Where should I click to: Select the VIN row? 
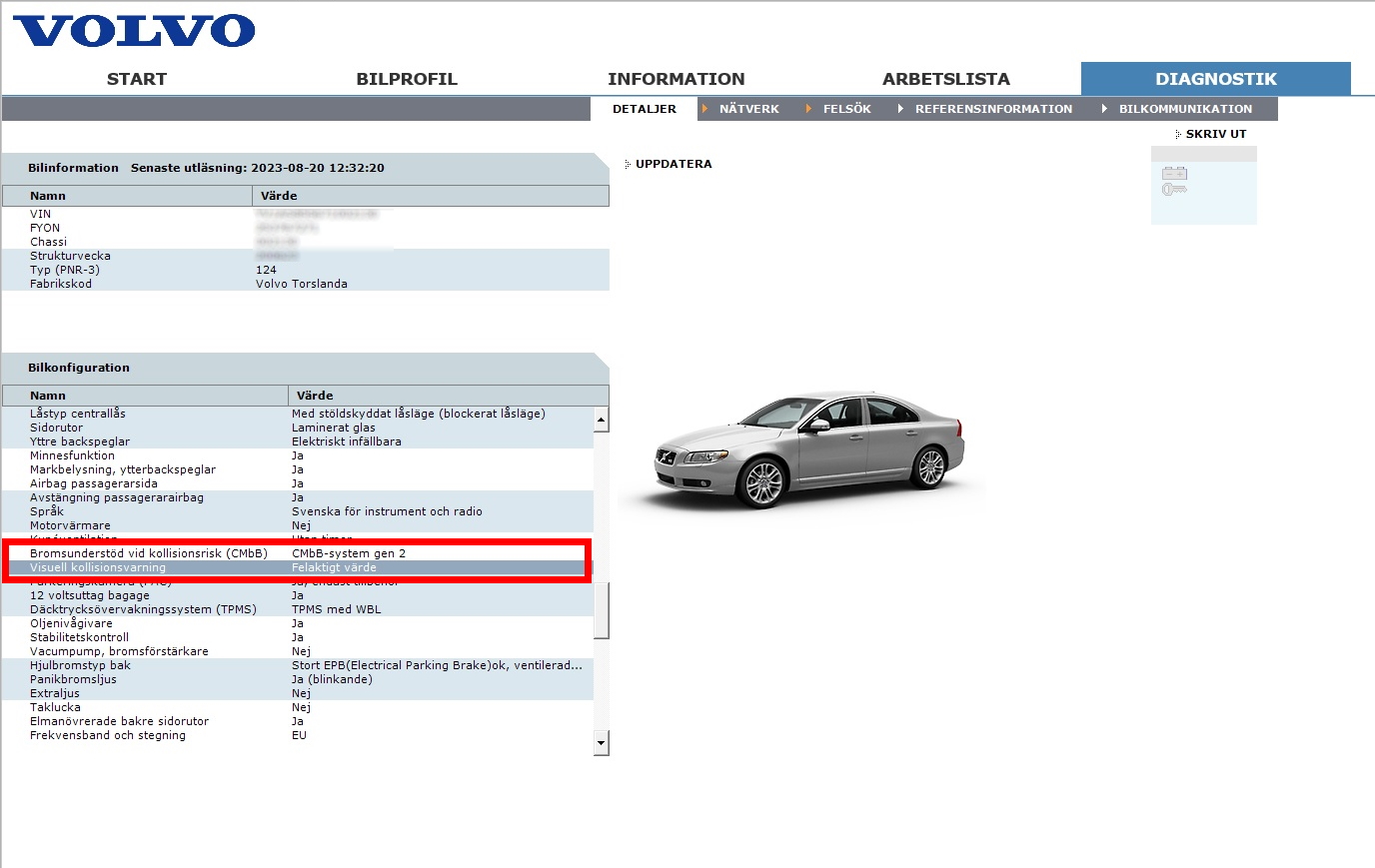click(305, 214)
